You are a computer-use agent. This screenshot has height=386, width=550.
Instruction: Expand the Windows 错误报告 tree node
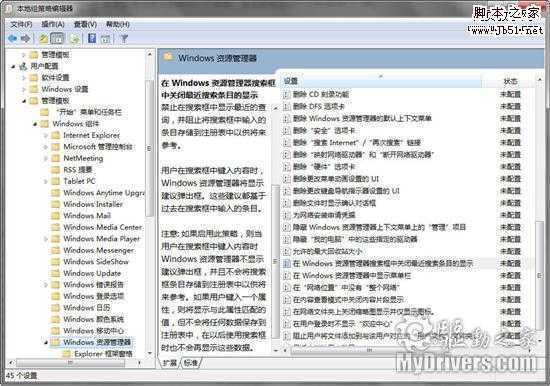click(46, 285)
